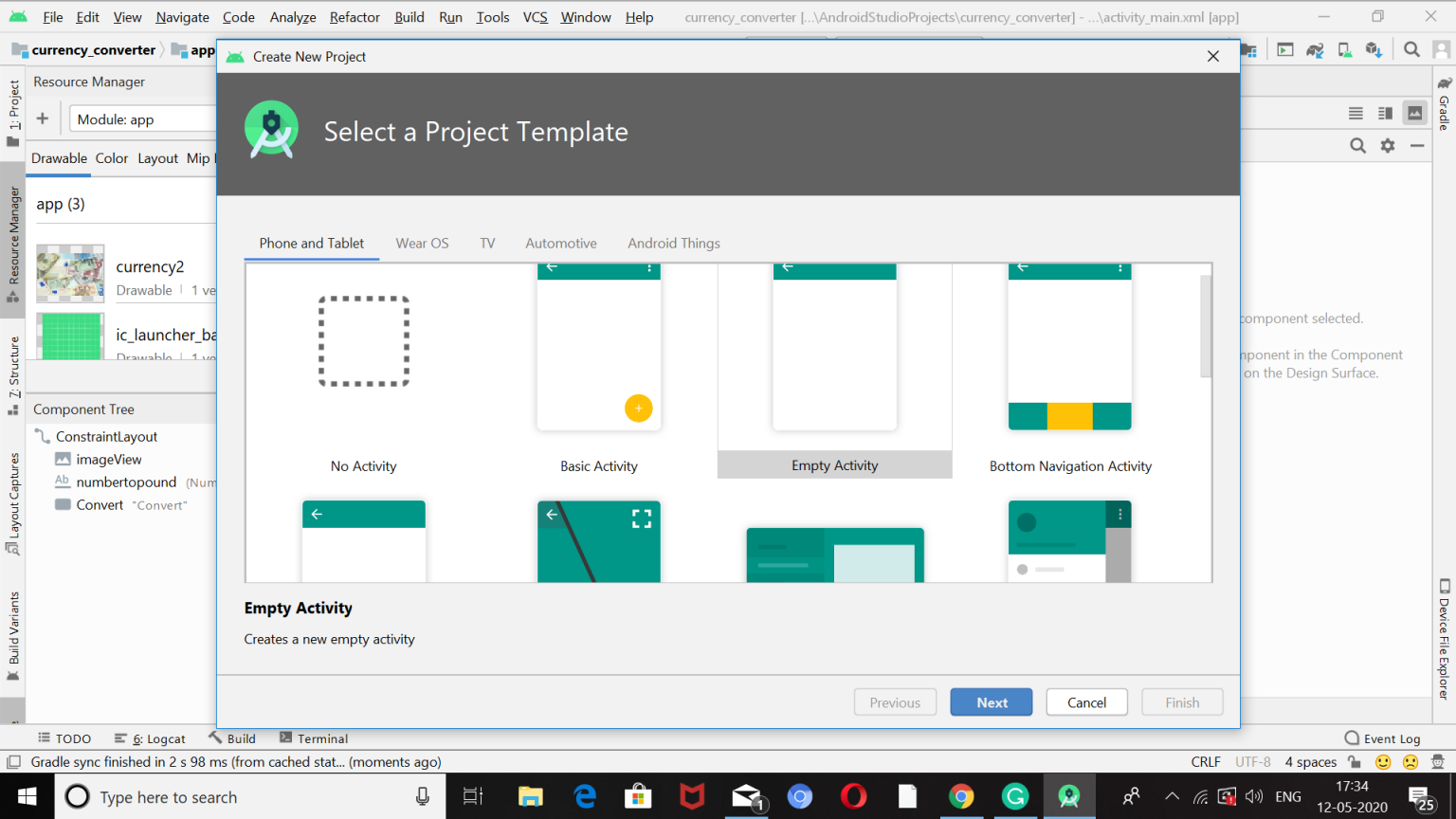Image resolution: width=1456 pixels, height=819 pixels.
Task: Click Next to continue the wizard
Action: pyautogui.click(x=991, y=701)
